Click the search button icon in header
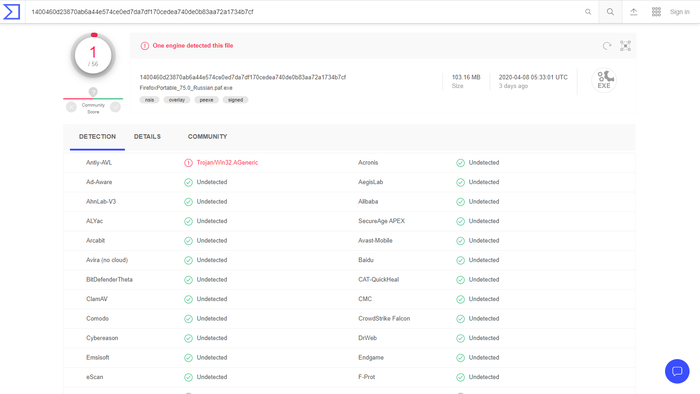This screenshot has height=394, width=700. (610, 12)
